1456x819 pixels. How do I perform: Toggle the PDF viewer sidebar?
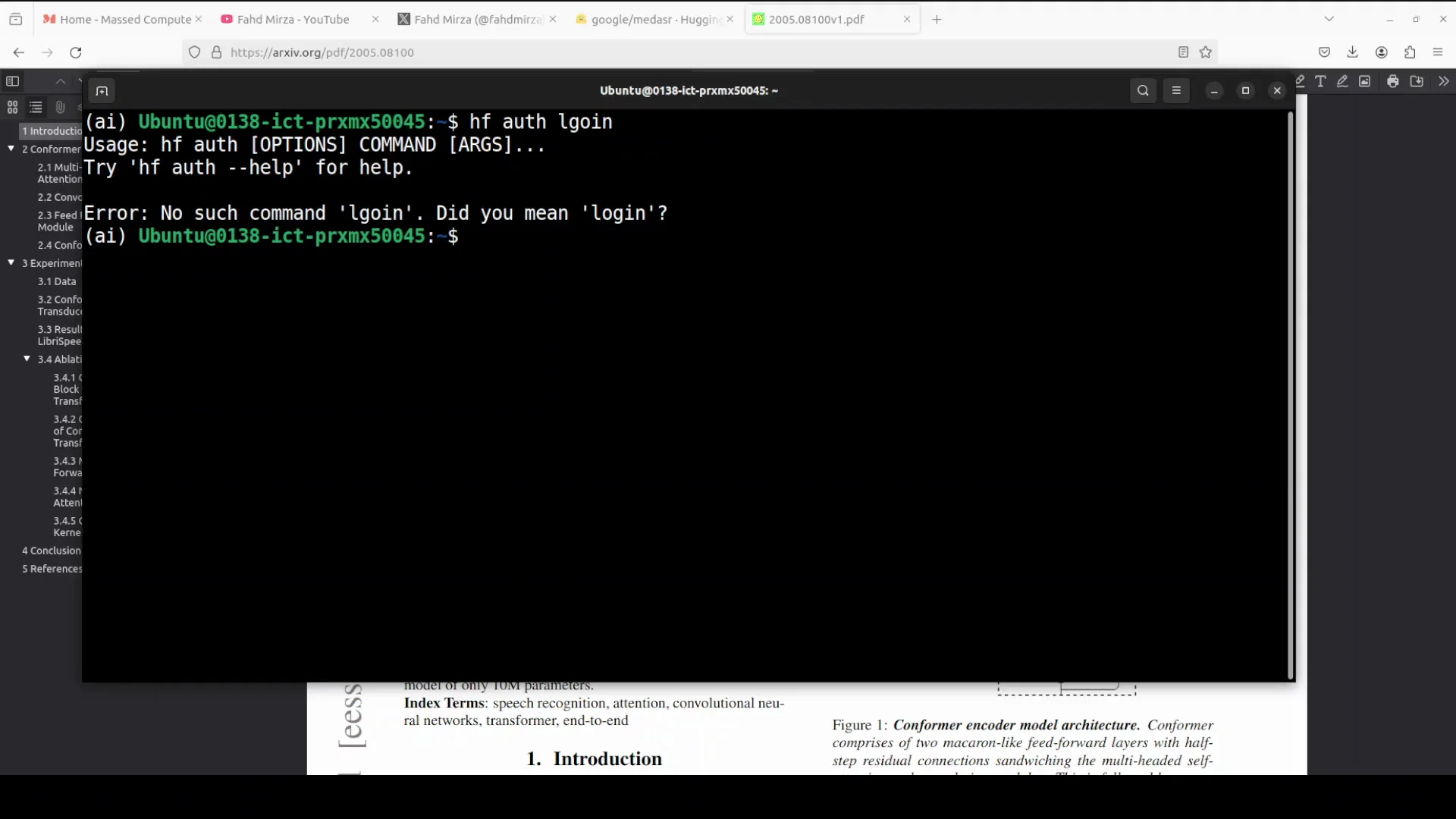12,81
